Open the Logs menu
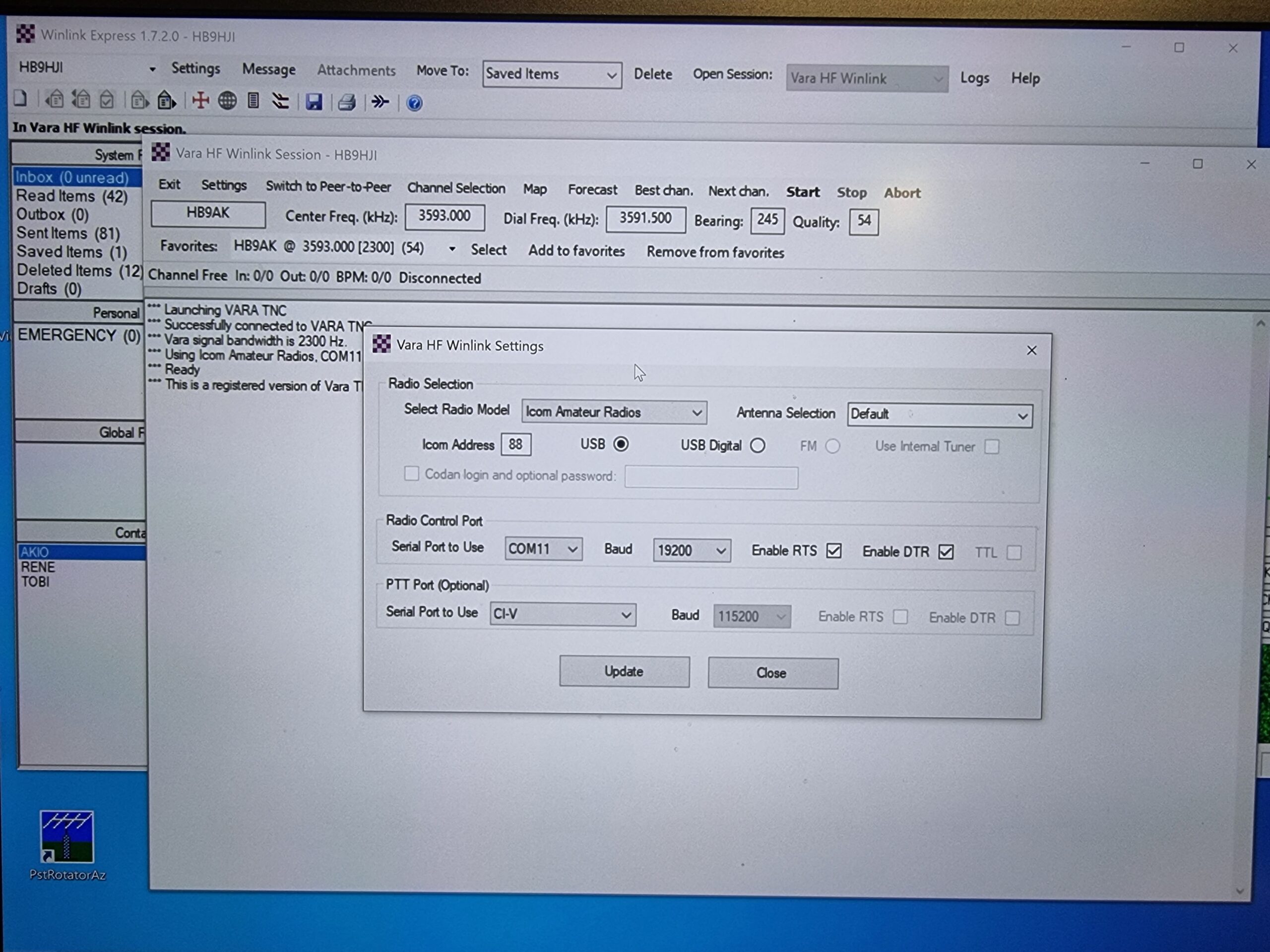 coord(974,78)
